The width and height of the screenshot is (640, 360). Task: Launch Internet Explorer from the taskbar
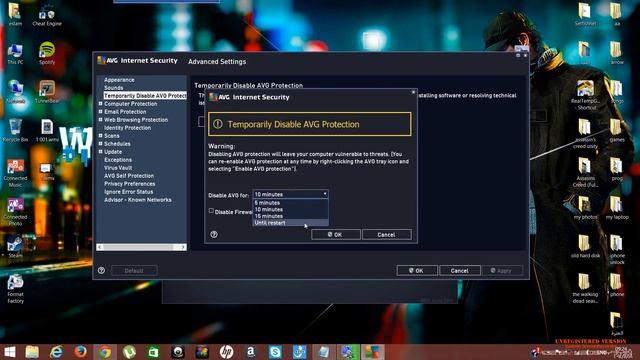[56, 352]
